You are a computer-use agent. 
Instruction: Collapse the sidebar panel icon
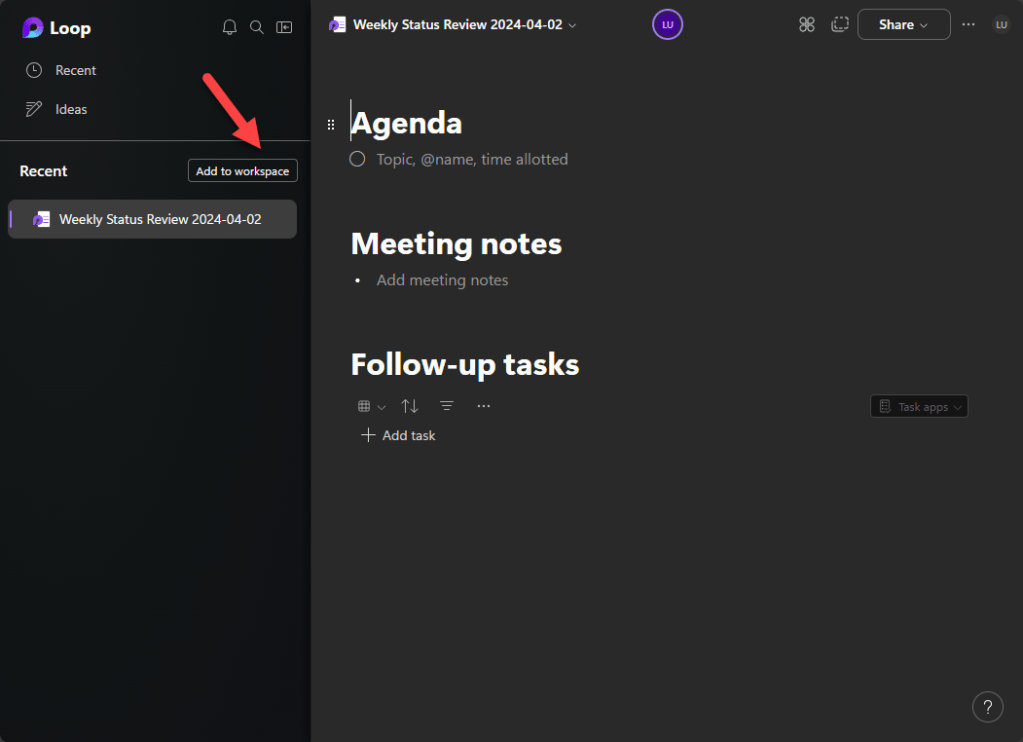pyautogui.click(x=285, y=27)
